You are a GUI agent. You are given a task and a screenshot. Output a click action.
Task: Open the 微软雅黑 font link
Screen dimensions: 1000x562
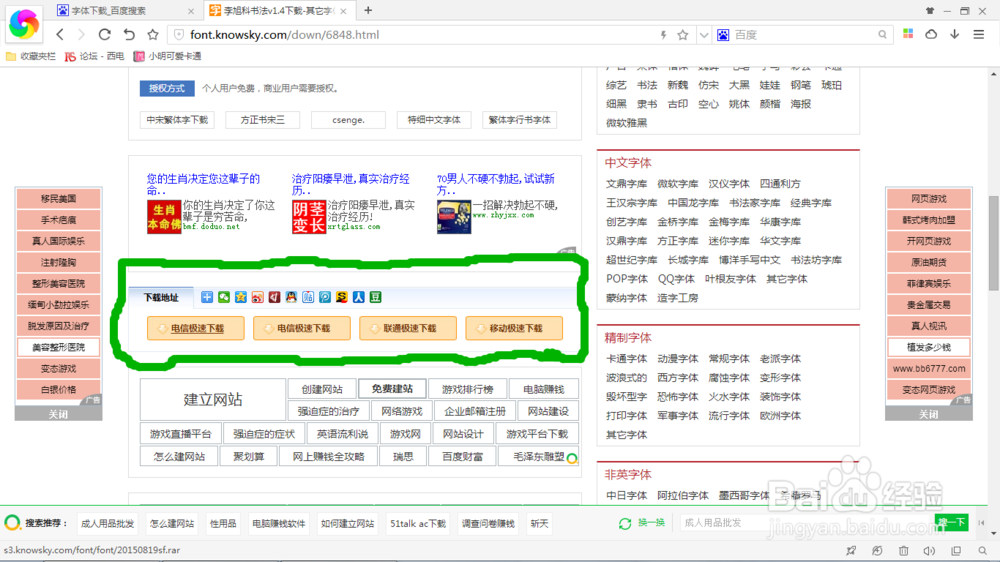pyautogui.click(x=626, y=123)
